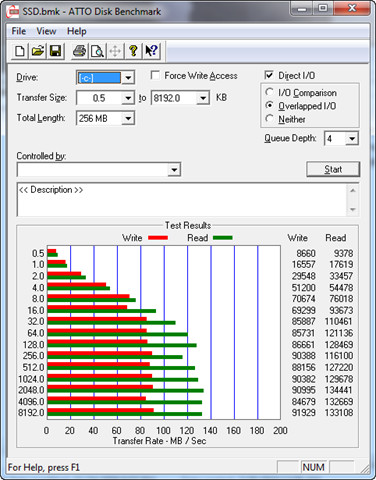The height and width of the screenshot is (480, 376).
Task: Click the yellow question mark About icon
Action: pyautogui.click(x=133, y=51)
